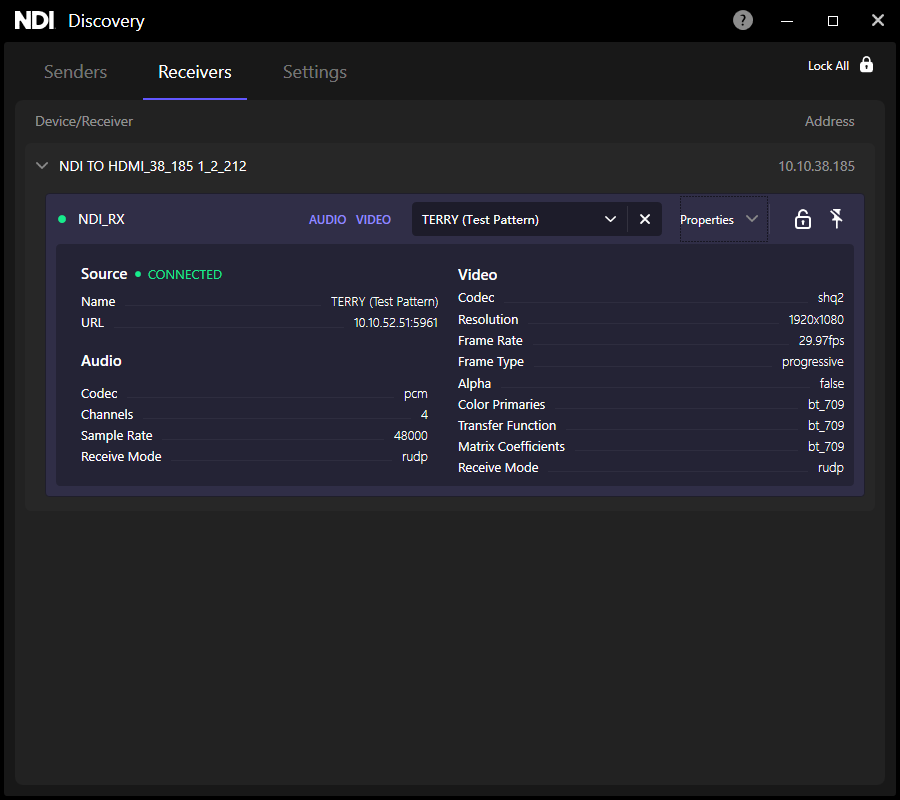
Task: Toggle the AUDIO stream for NDI_RX
Action: [327, 219]
